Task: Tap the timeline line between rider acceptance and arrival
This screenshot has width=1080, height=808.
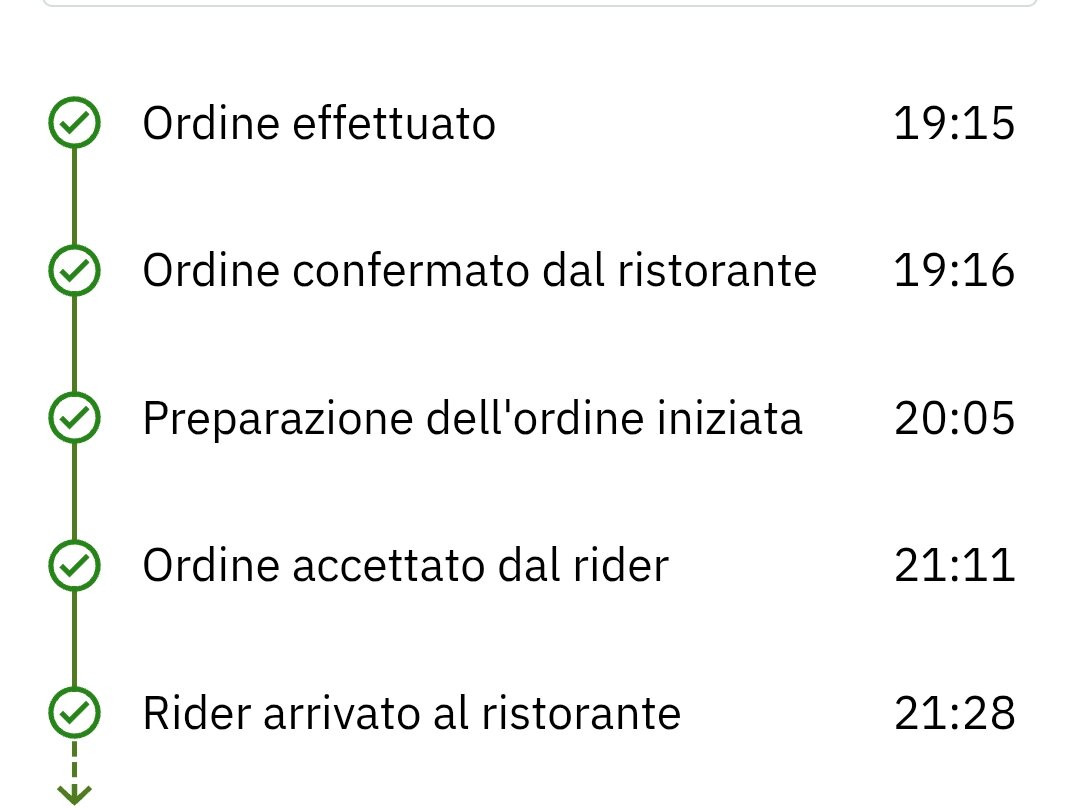Action: coord(74,639)
